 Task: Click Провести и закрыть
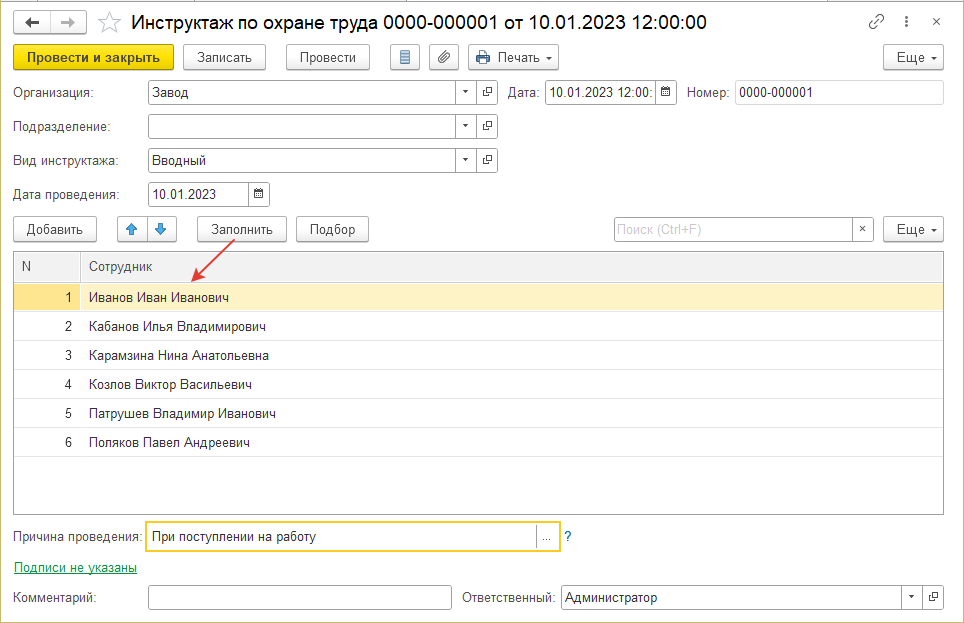[93, 57]
